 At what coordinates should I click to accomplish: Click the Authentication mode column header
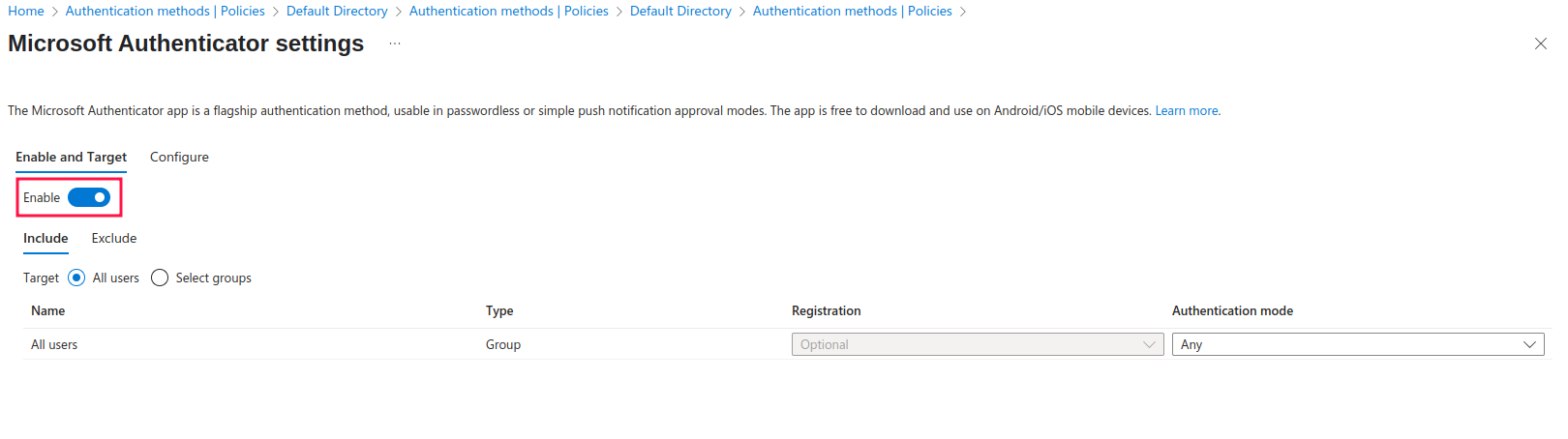1232,310
